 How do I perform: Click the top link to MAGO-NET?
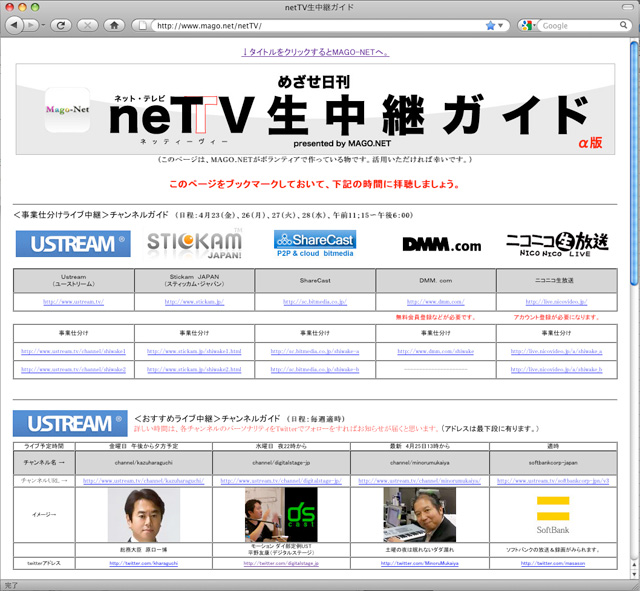coord(315,52)
